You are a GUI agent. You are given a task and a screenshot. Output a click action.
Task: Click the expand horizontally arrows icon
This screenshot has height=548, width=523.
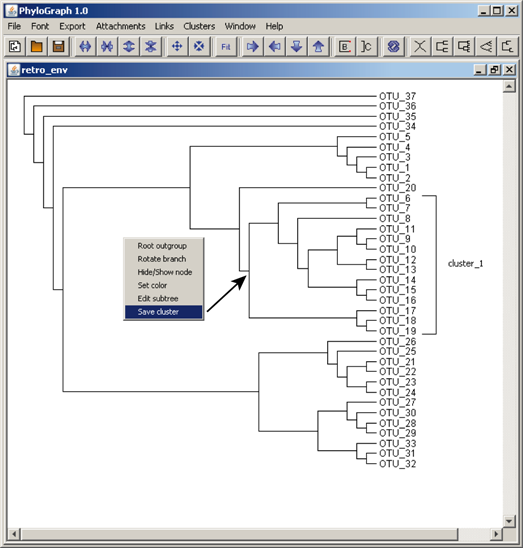pyautogui.click(x=85, y=46)
